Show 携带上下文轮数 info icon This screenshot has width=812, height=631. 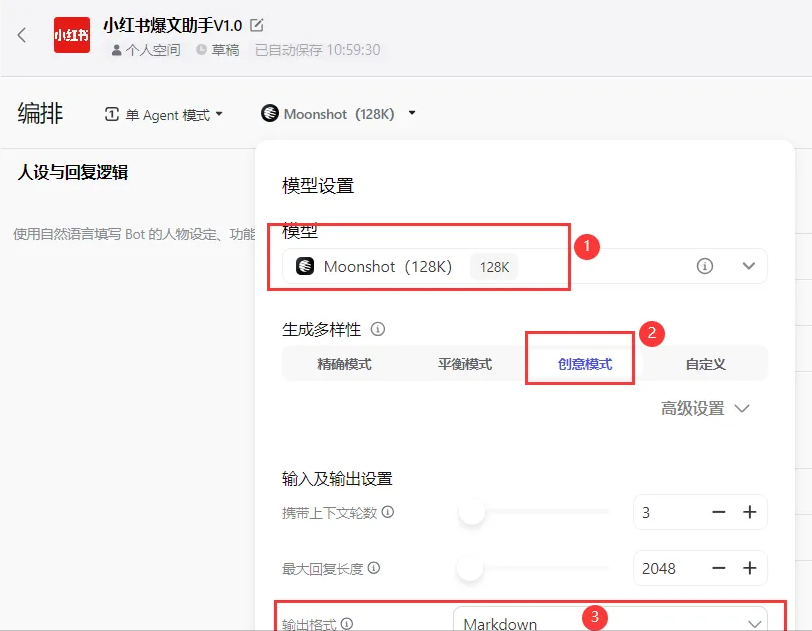[x=388, y=512]
